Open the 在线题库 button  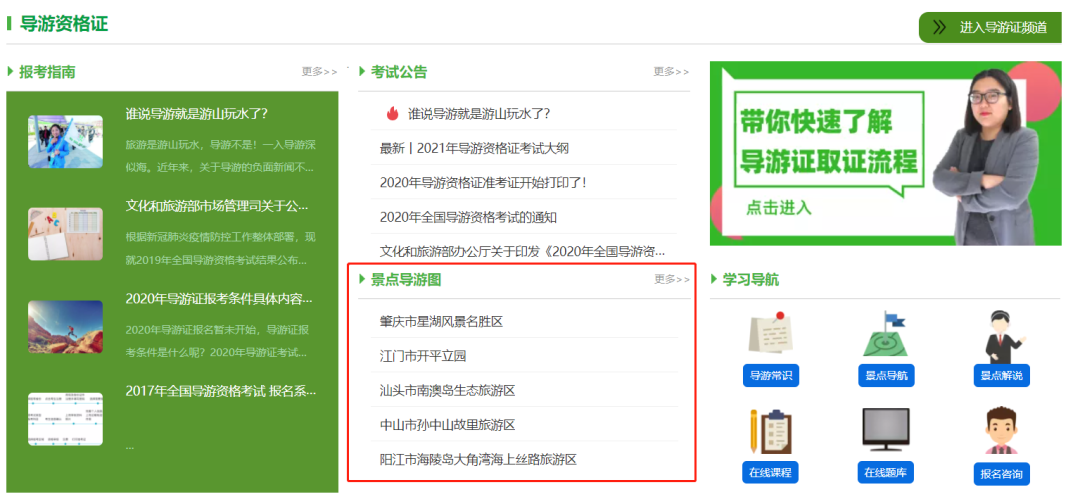coord(886,473)
